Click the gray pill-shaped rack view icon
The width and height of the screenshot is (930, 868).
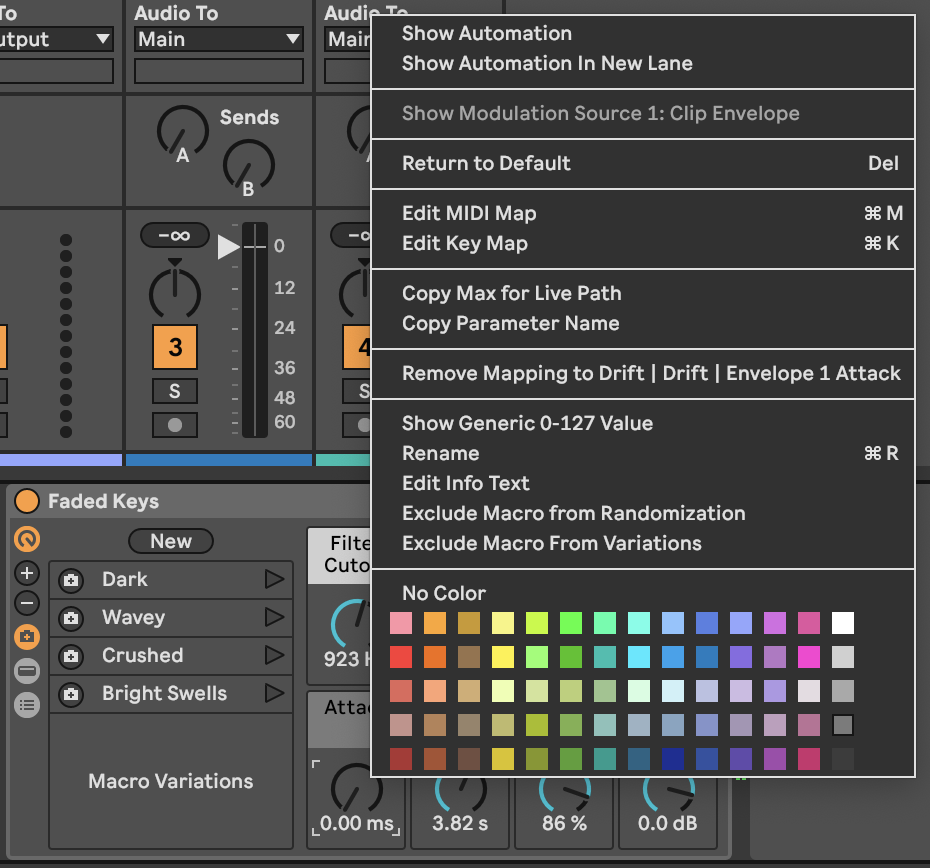(27, 671)
